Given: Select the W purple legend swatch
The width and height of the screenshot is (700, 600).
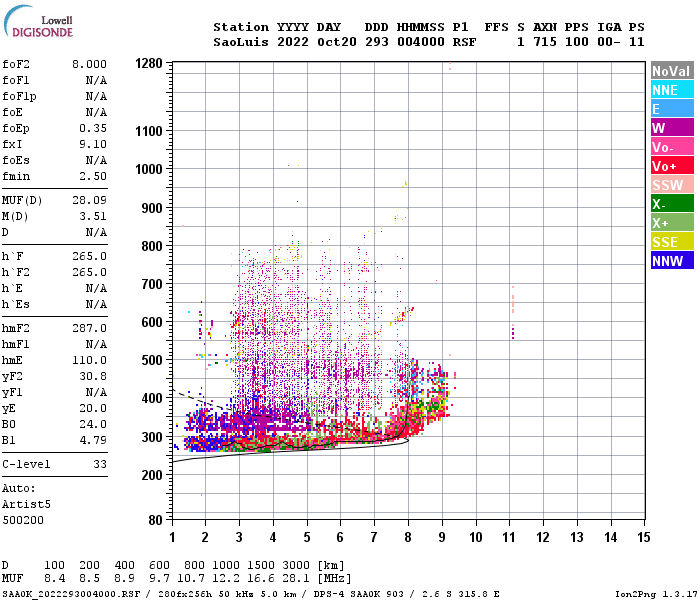Looking at the screenshot, I should coord(672,128).
